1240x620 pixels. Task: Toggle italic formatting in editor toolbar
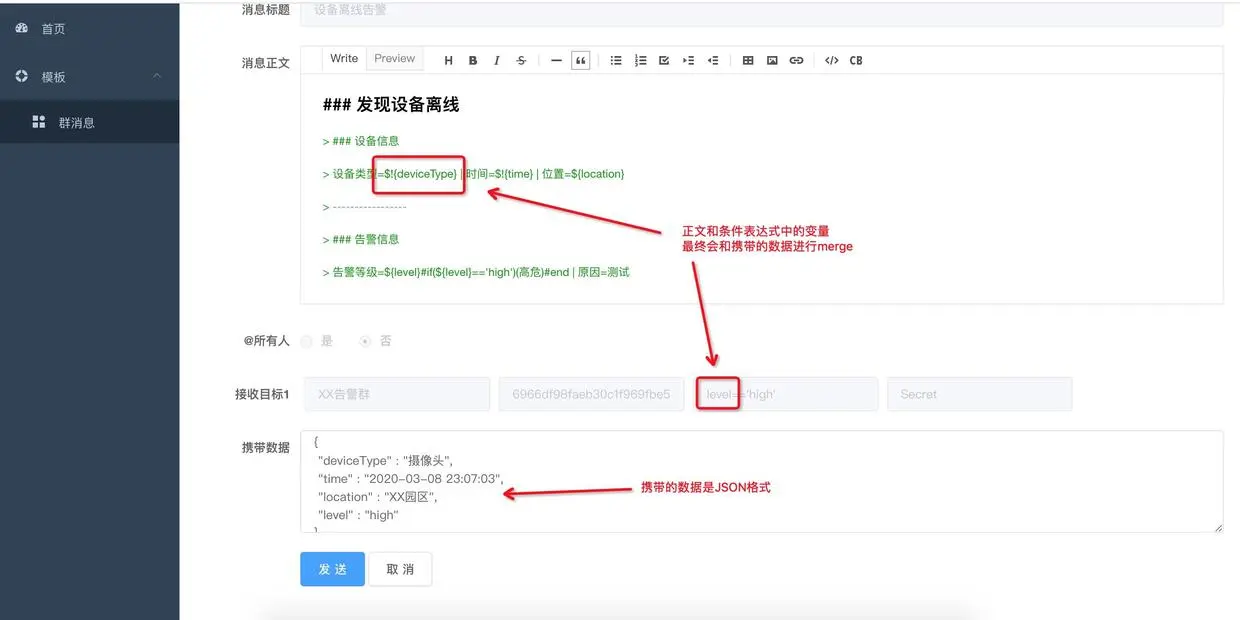pos(497,60)
